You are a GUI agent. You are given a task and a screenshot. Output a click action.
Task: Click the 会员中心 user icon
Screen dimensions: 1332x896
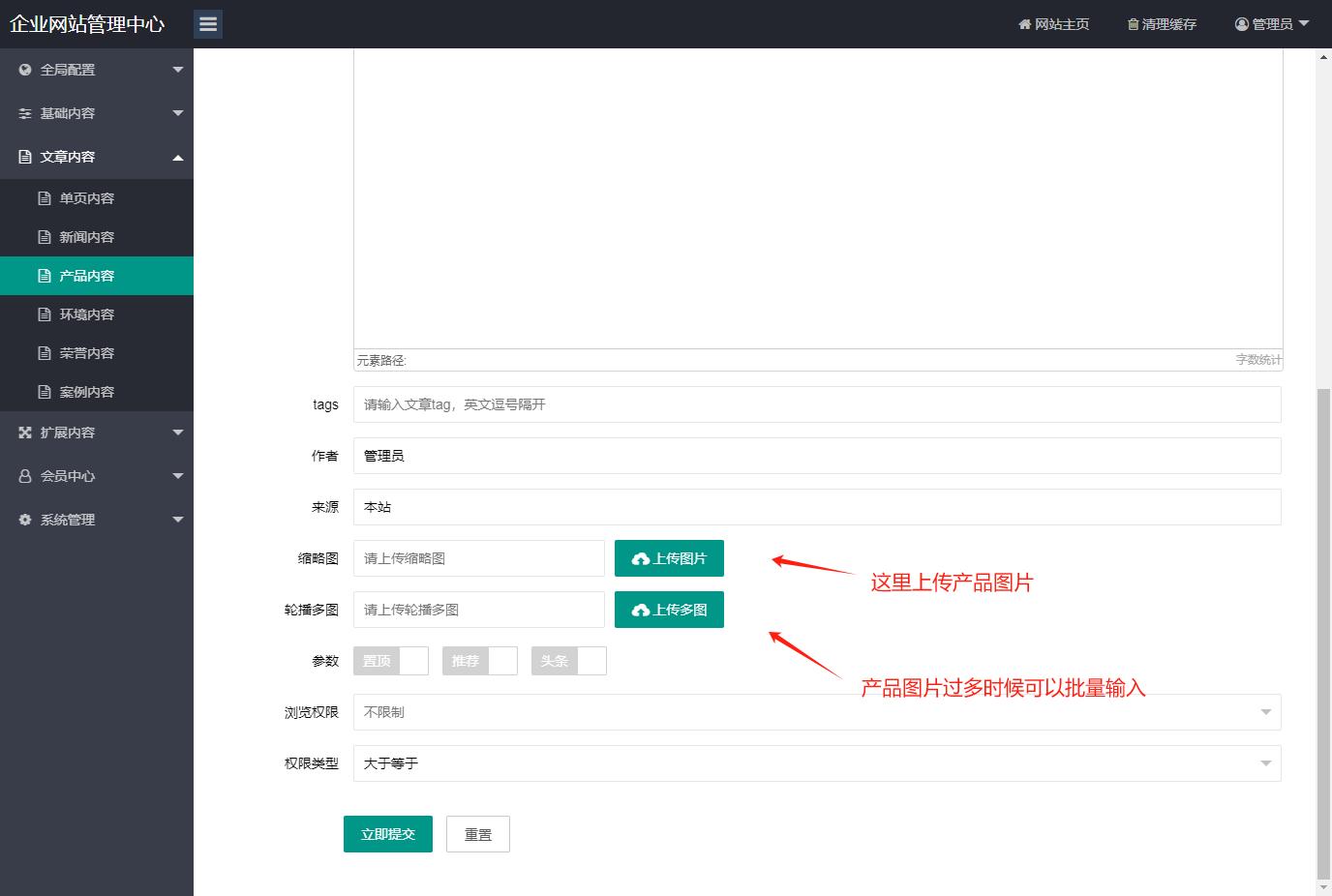[x=25, y=476]
